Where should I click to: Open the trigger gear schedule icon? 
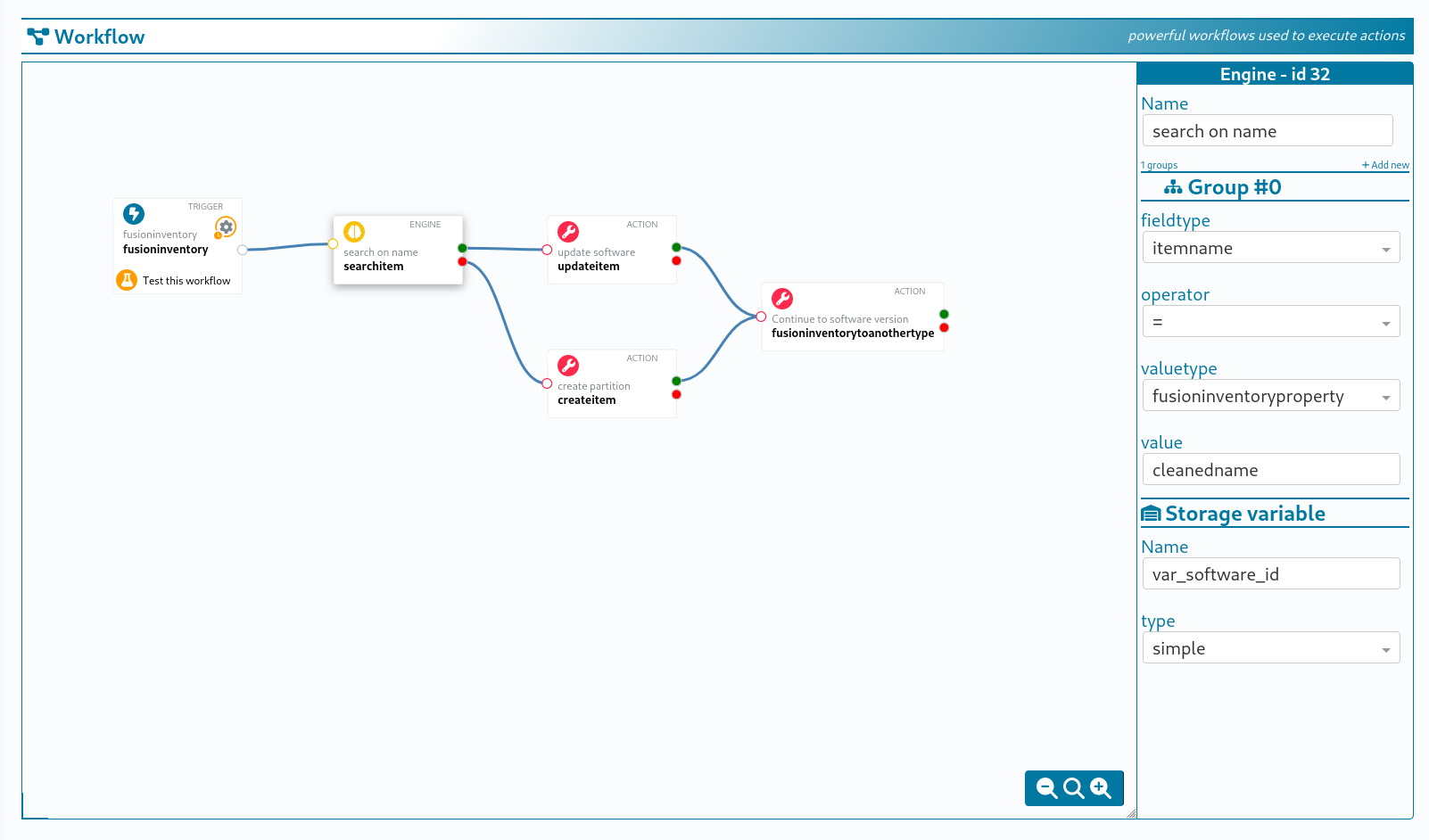(226, 227)
